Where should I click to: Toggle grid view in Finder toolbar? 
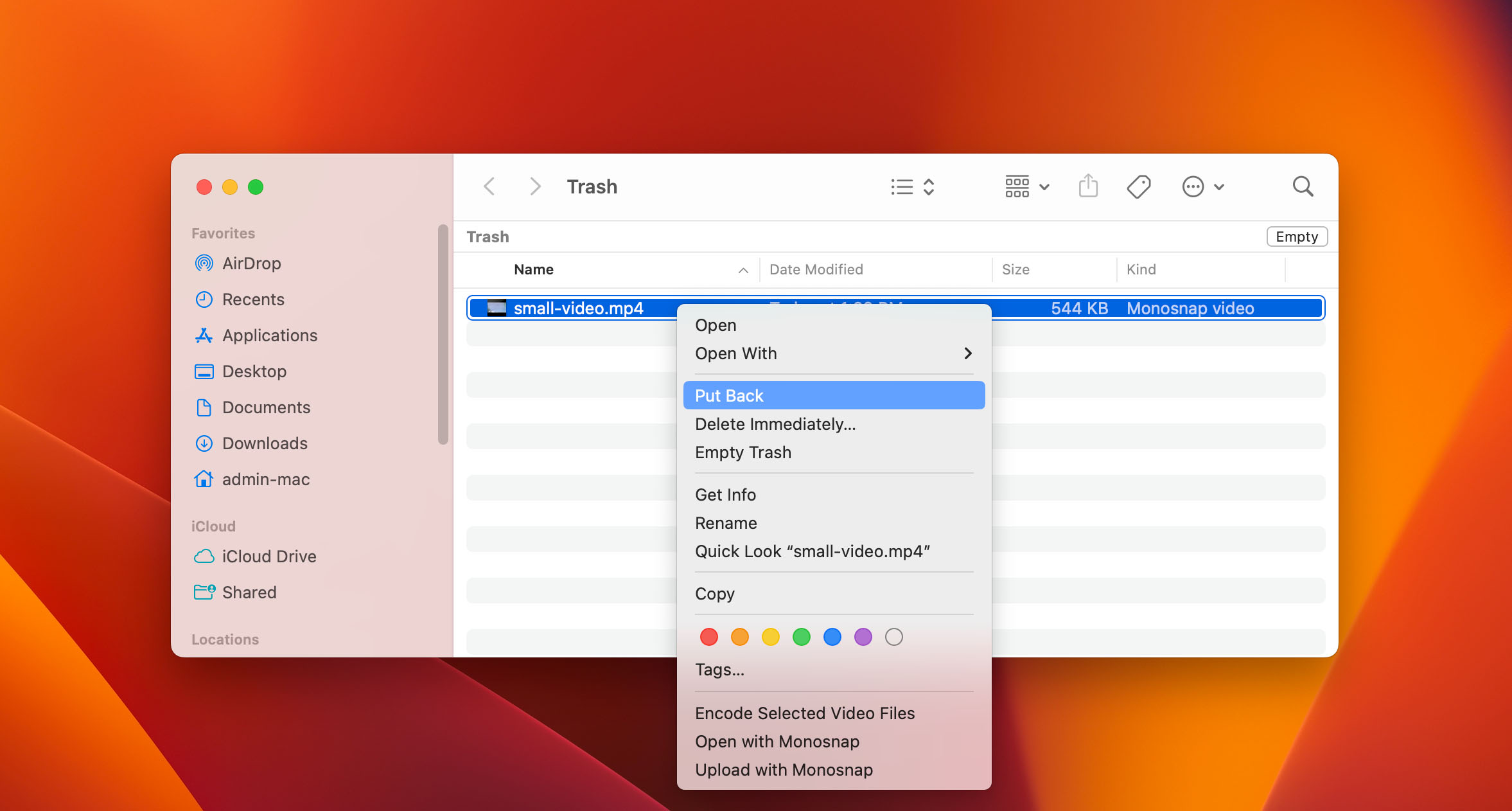click(1017, 187)
